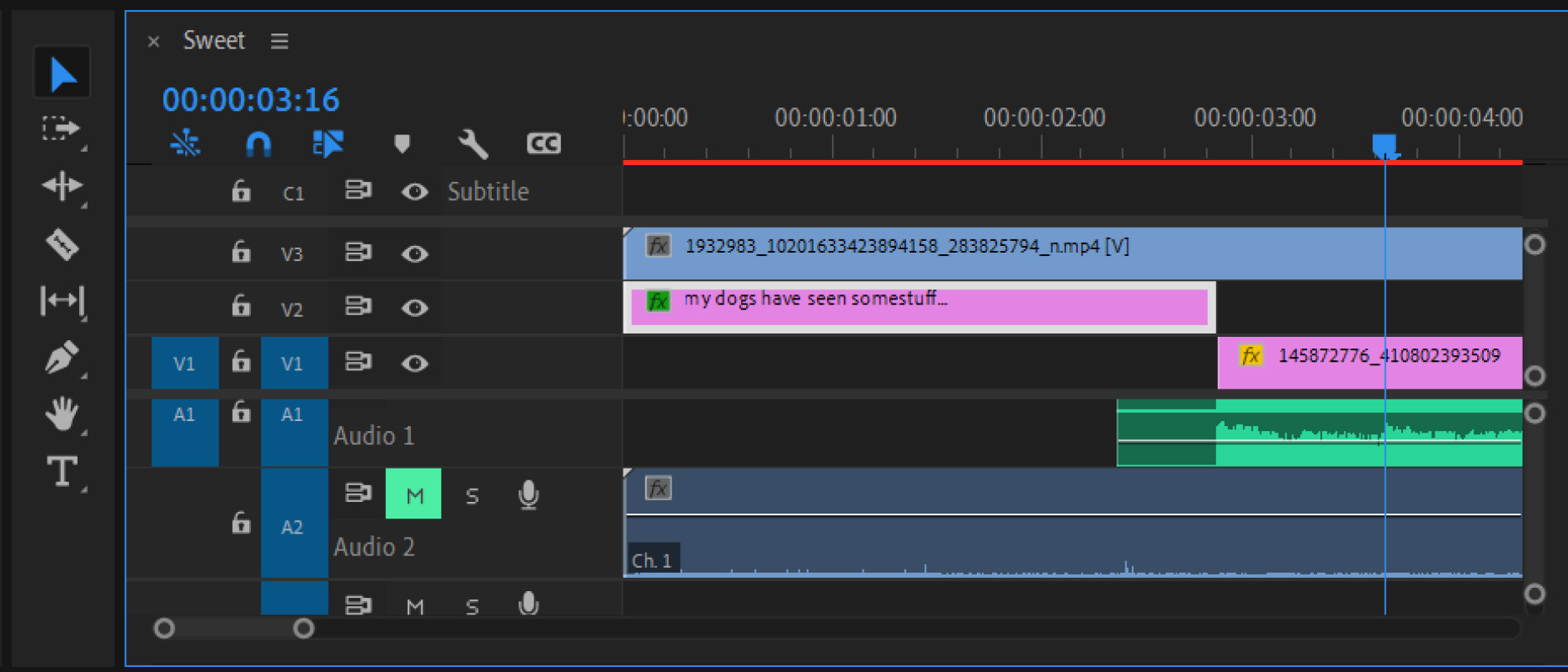
Task: Select the green audio clip on Audio 1
Action: tap(1320, 433)
